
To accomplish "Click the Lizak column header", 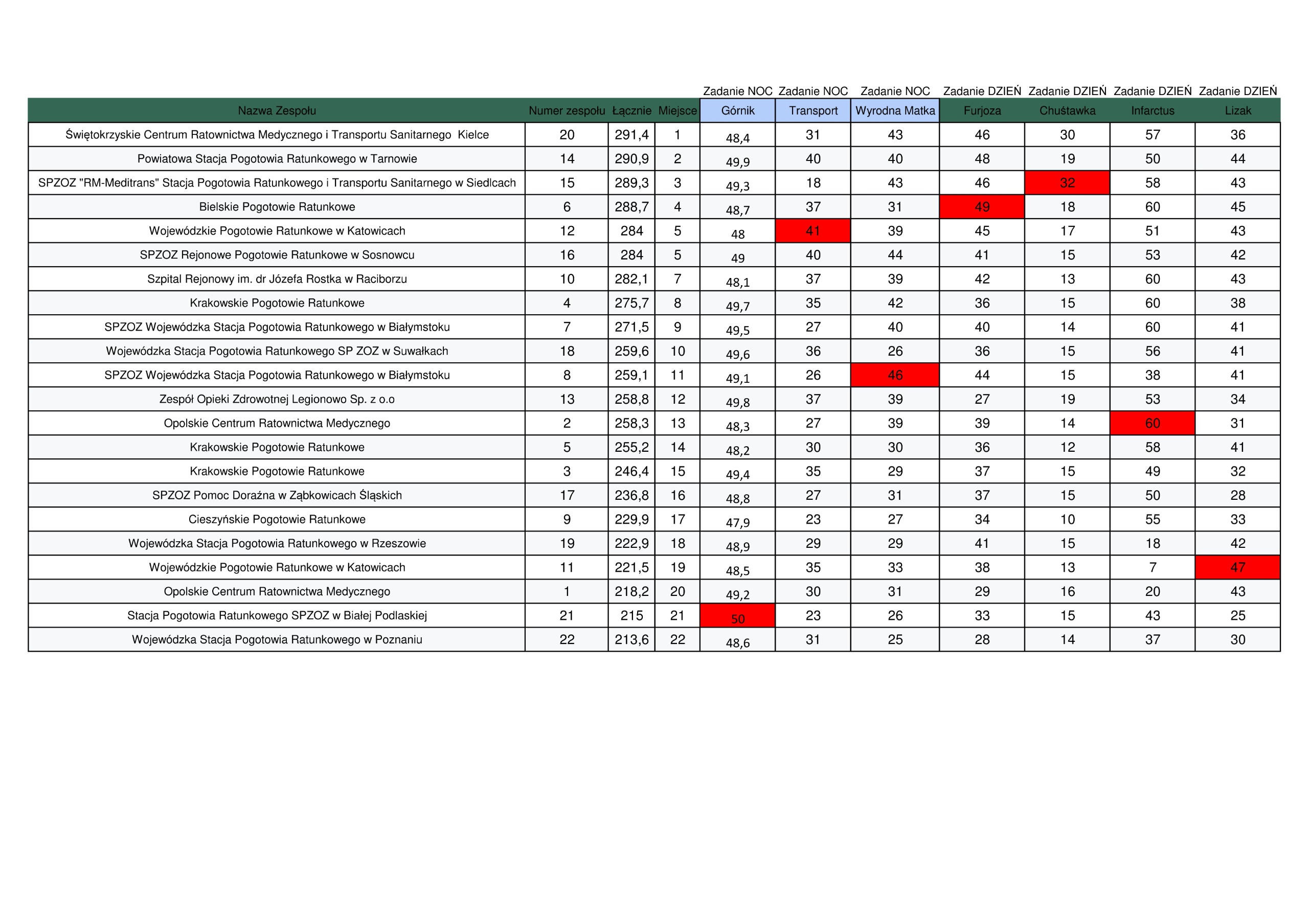I will click(x=1238, y=110).
